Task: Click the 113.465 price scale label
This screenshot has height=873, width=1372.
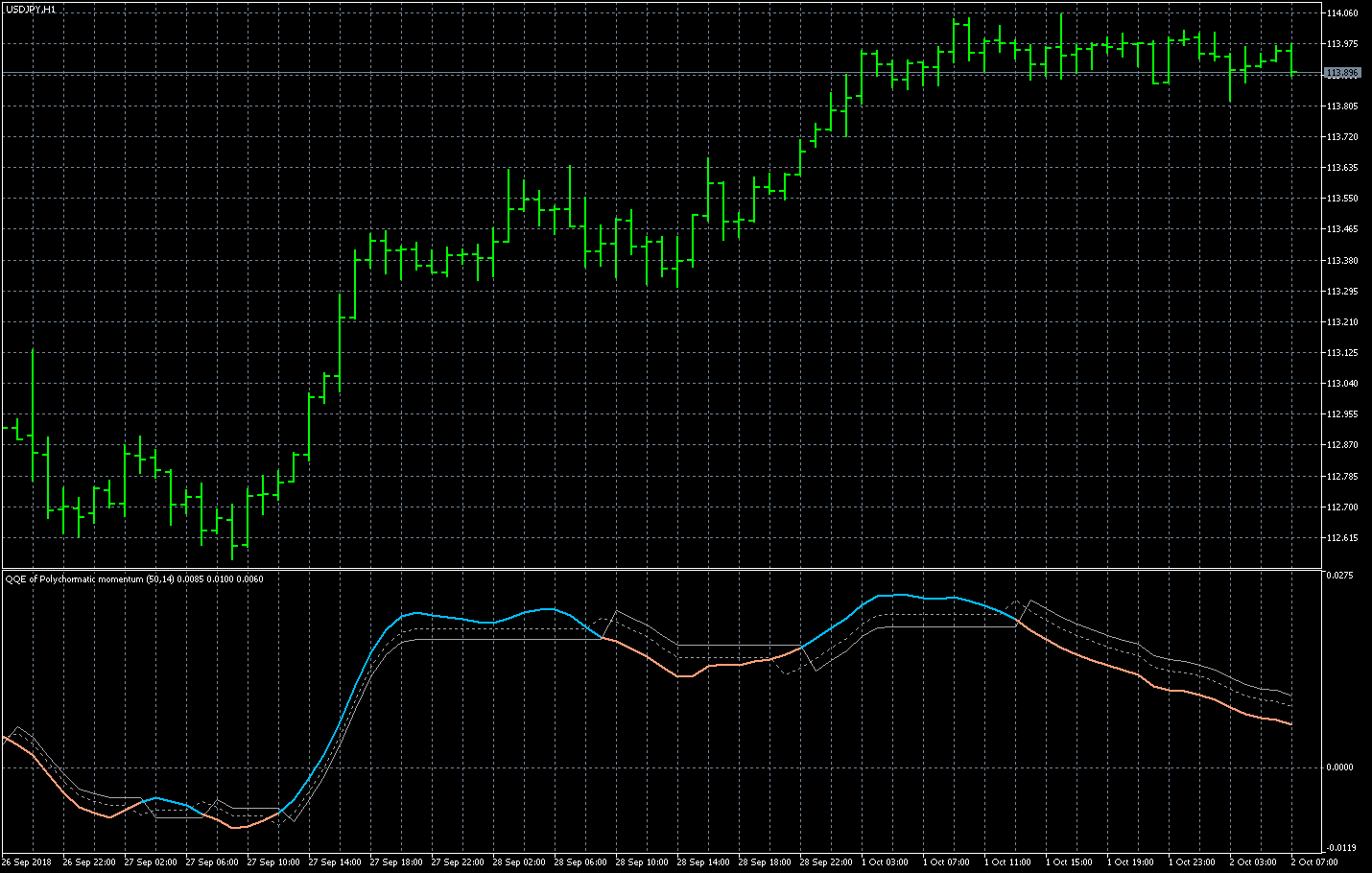Action: click(x=1341, y=229)
